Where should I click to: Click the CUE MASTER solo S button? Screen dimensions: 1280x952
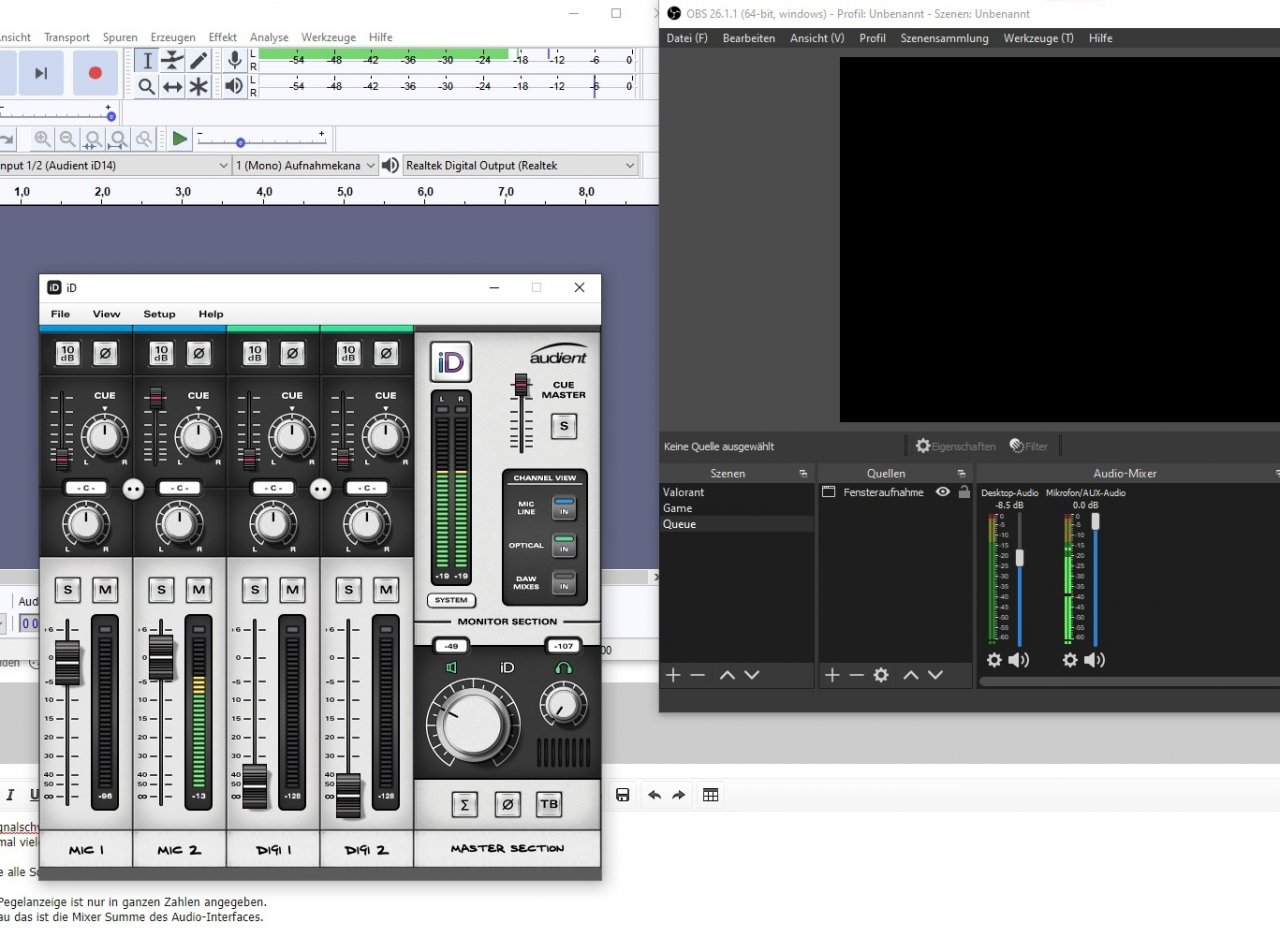(563, 426)
